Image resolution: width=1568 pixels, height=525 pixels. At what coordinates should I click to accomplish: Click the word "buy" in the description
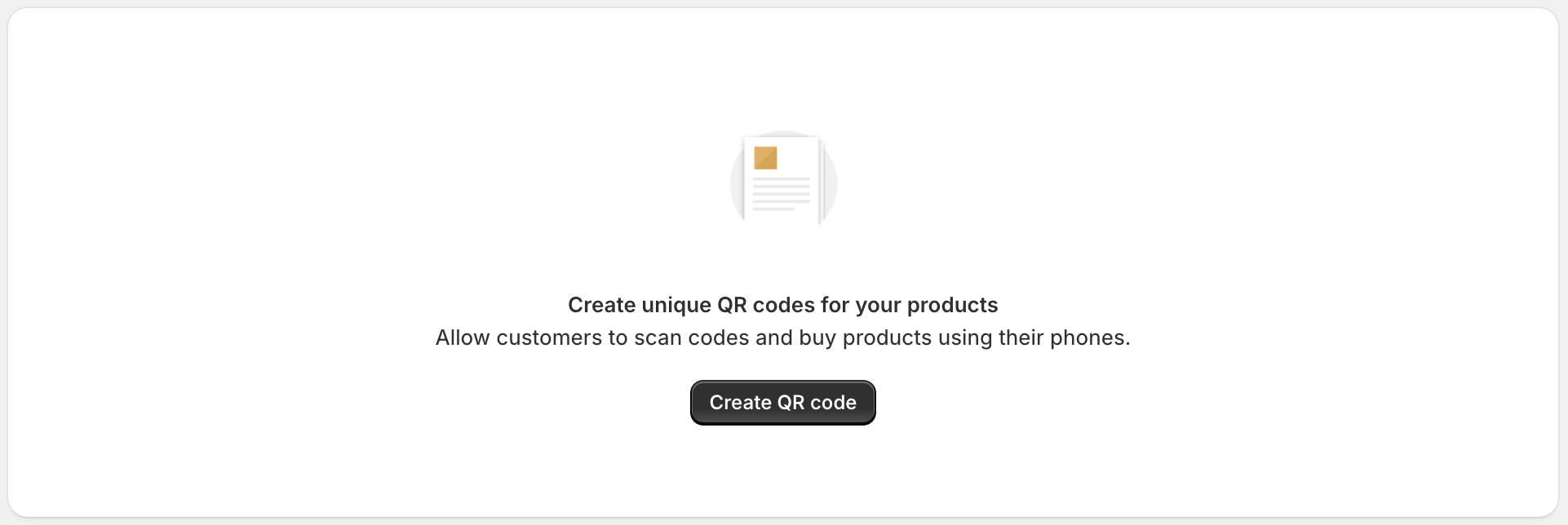(x=817, y=337)
